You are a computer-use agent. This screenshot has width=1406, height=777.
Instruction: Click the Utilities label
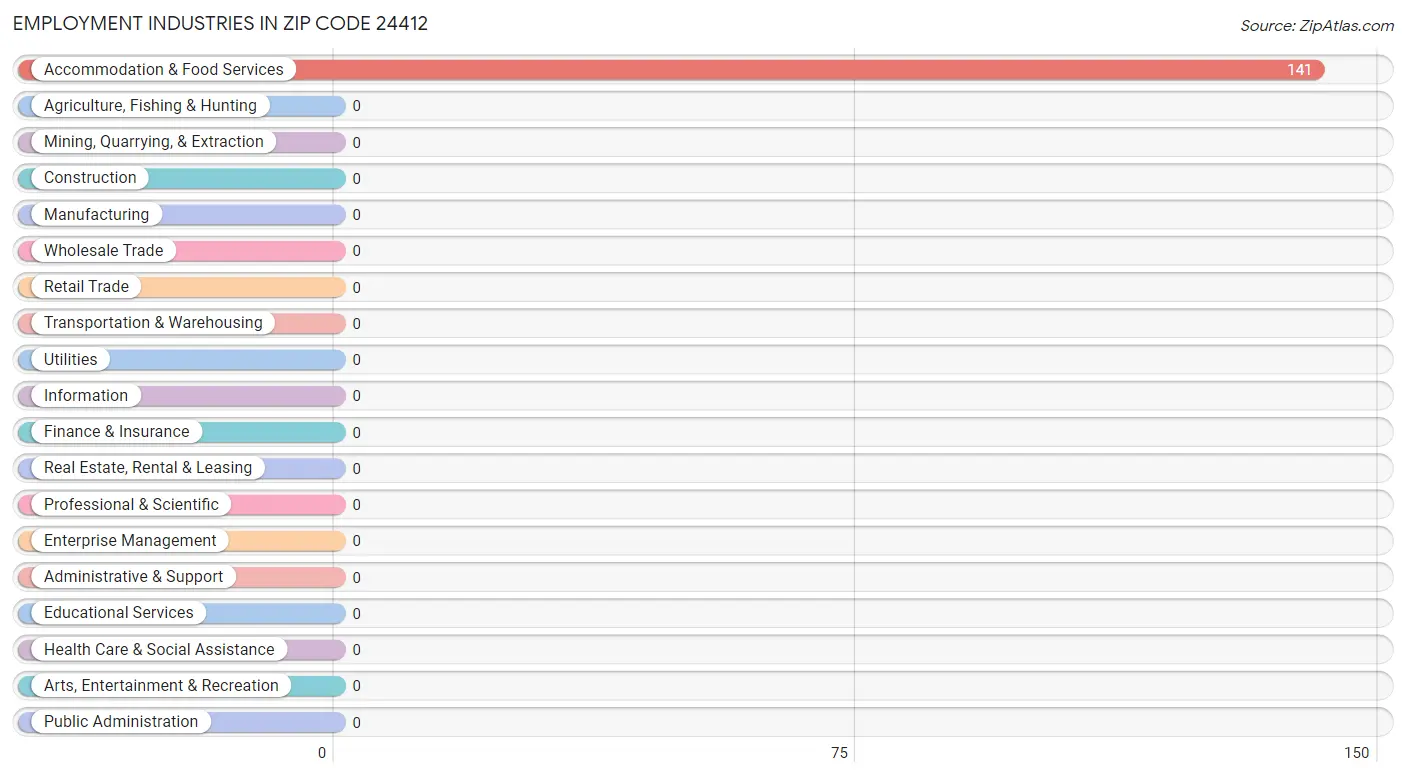click(71, 360)
